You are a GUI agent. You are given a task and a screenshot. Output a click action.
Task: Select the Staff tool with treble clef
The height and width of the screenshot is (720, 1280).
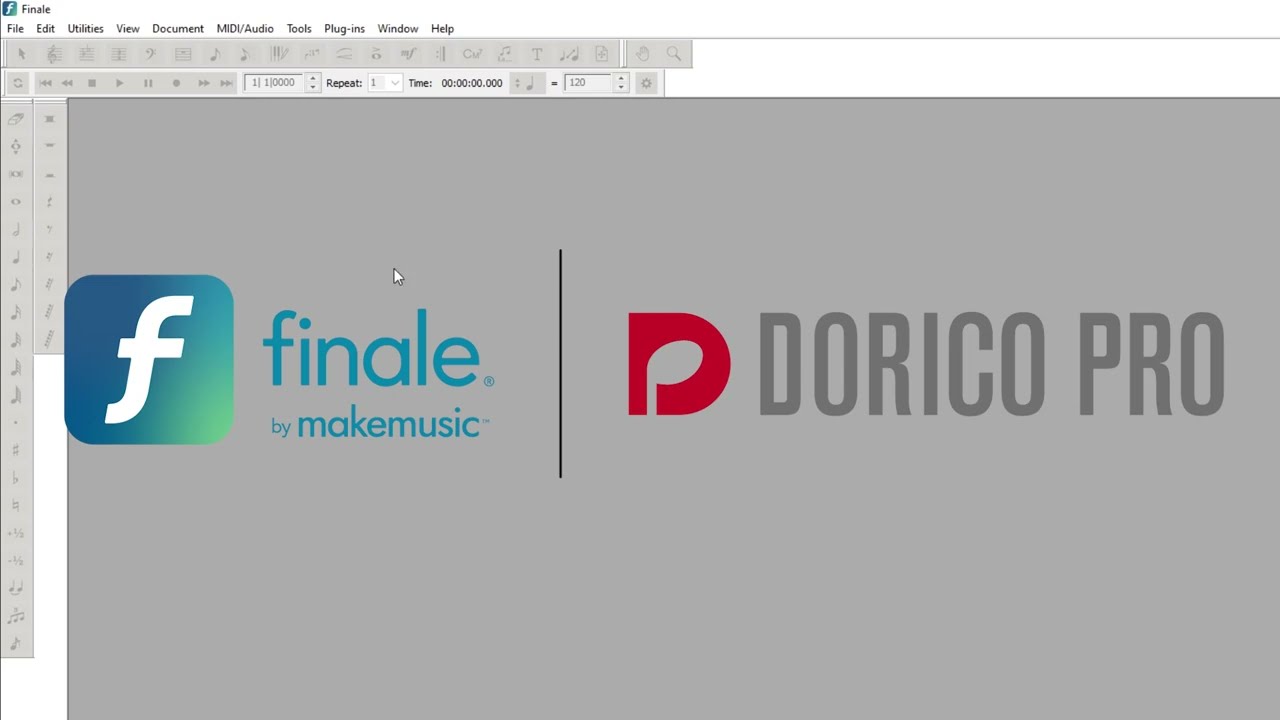pyautogui.click(x=54, y=54)
